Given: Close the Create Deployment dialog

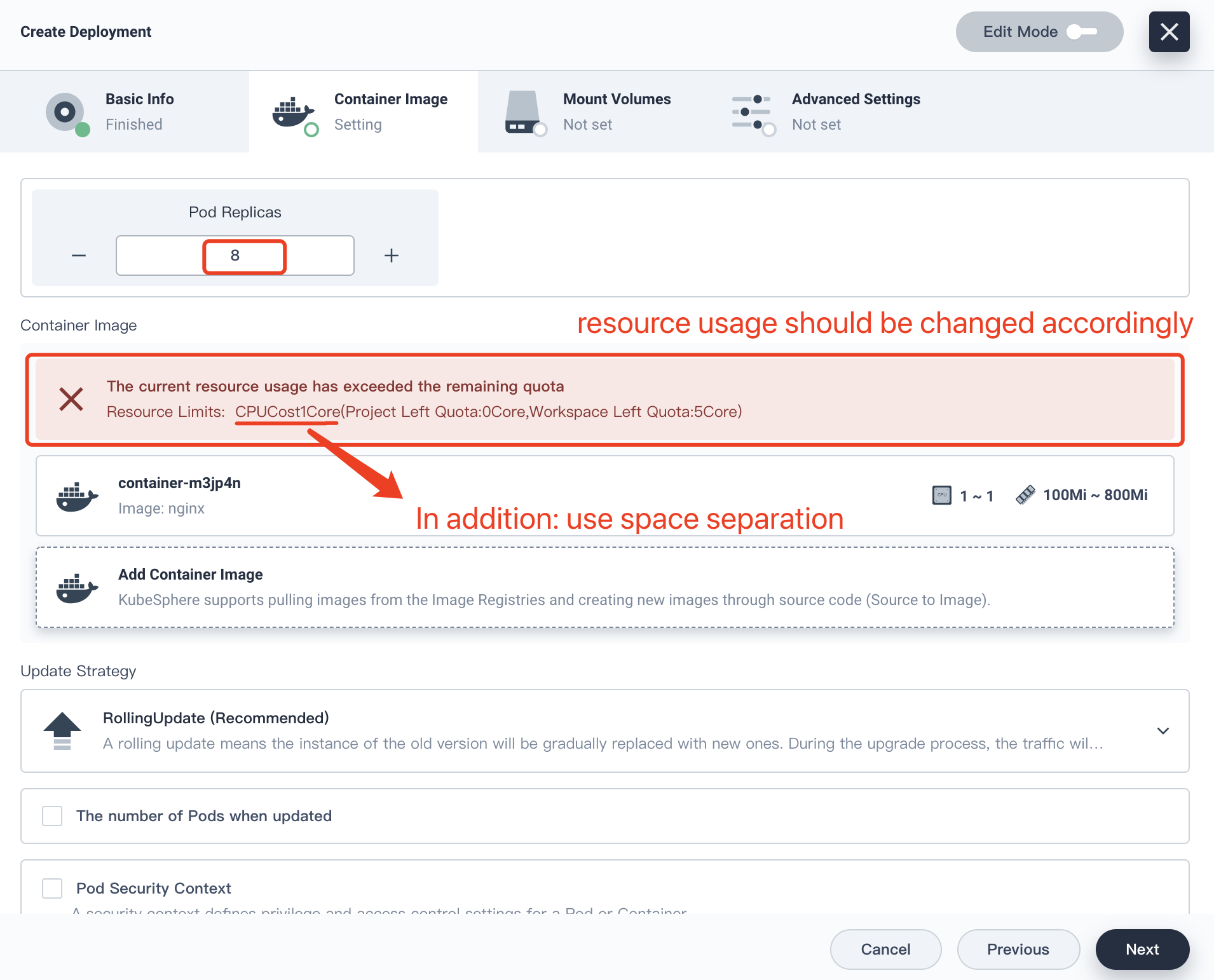Looking at the screenshot, I should click(x=1169, y=32).
